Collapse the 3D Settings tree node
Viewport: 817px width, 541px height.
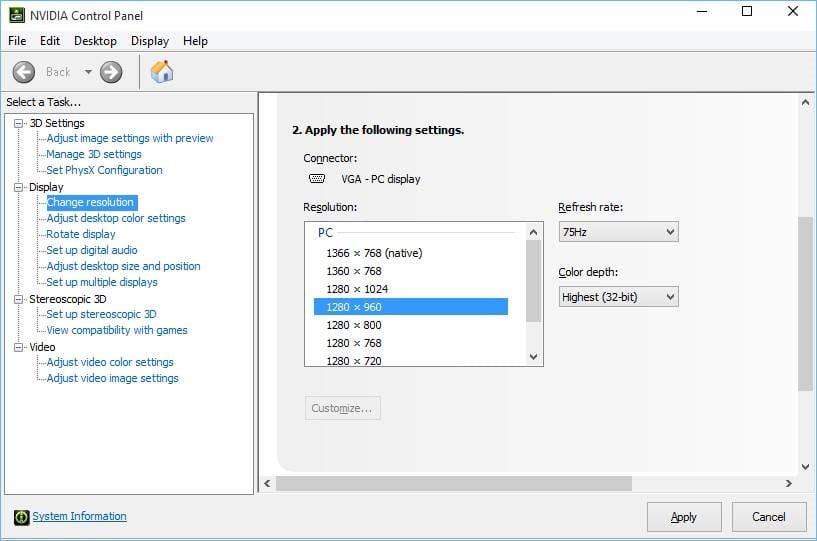pos(19,124)
